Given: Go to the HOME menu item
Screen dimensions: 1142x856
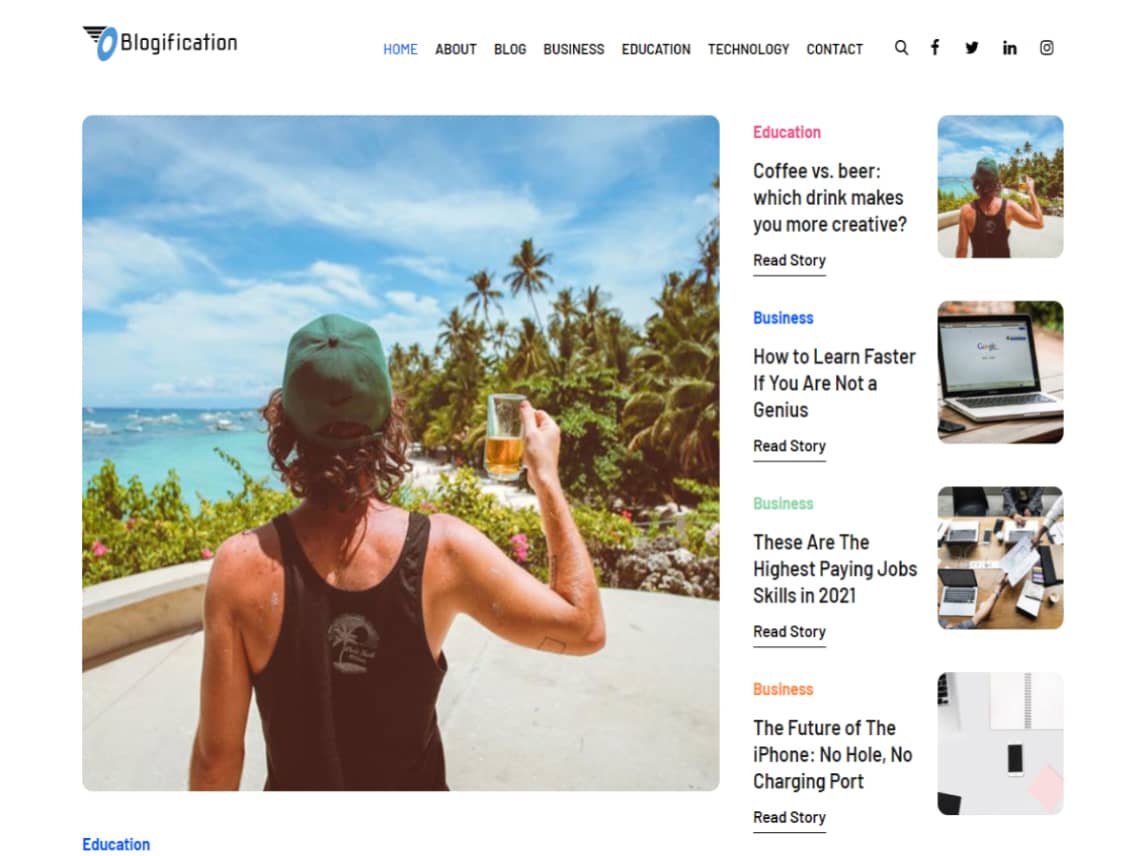Looking at the screenshot, I should click(x=400, y=49).
